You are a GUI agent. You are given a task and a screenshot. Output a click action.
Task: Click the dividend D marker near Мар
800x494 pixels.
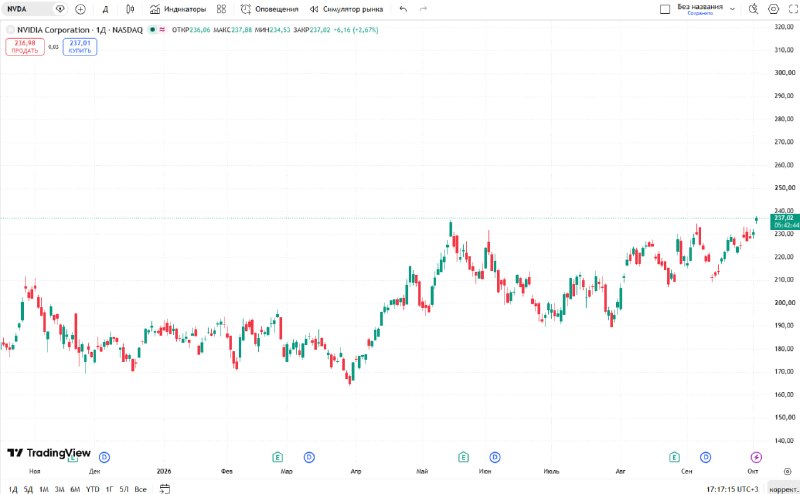tap(309, 457)
